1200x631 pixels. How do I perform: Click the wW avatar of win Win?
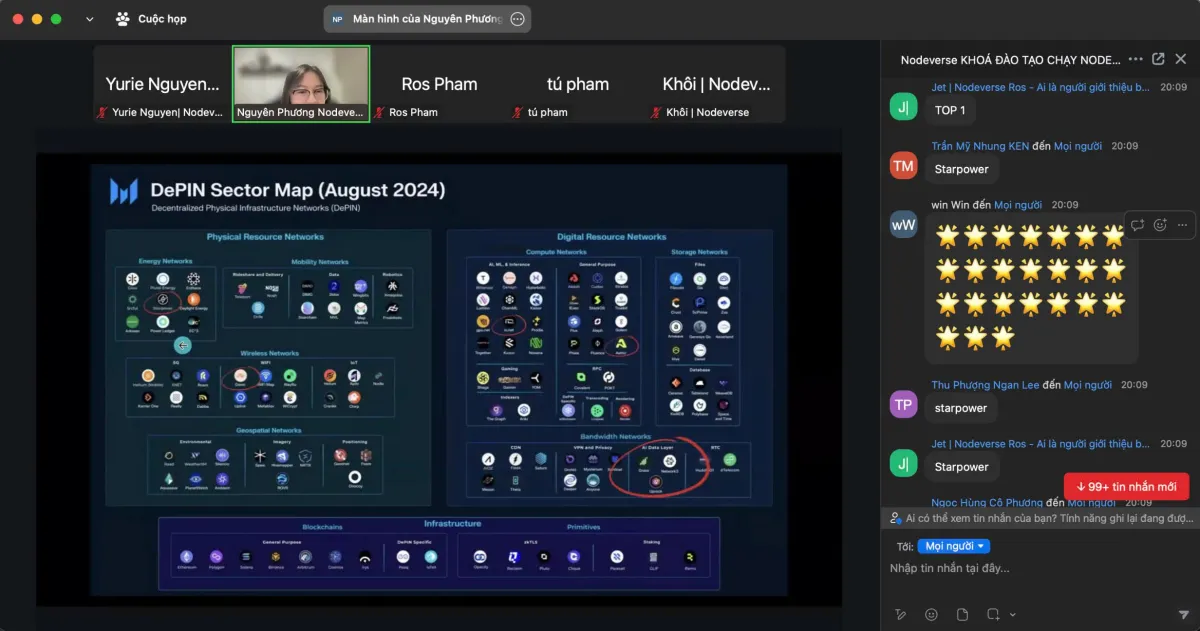click(904, 225)
